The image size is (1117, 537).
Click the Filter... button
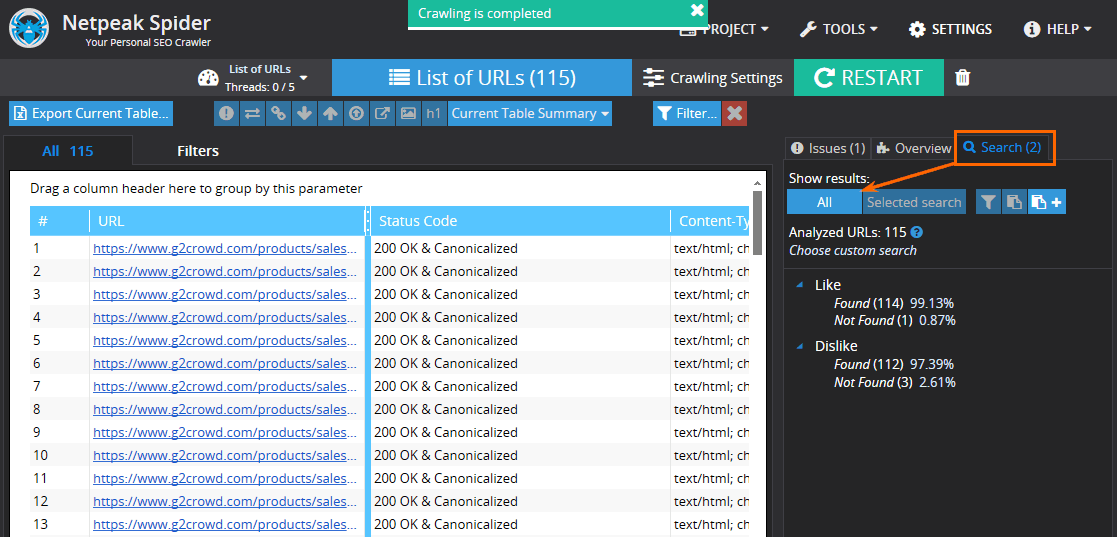(687, 113)
